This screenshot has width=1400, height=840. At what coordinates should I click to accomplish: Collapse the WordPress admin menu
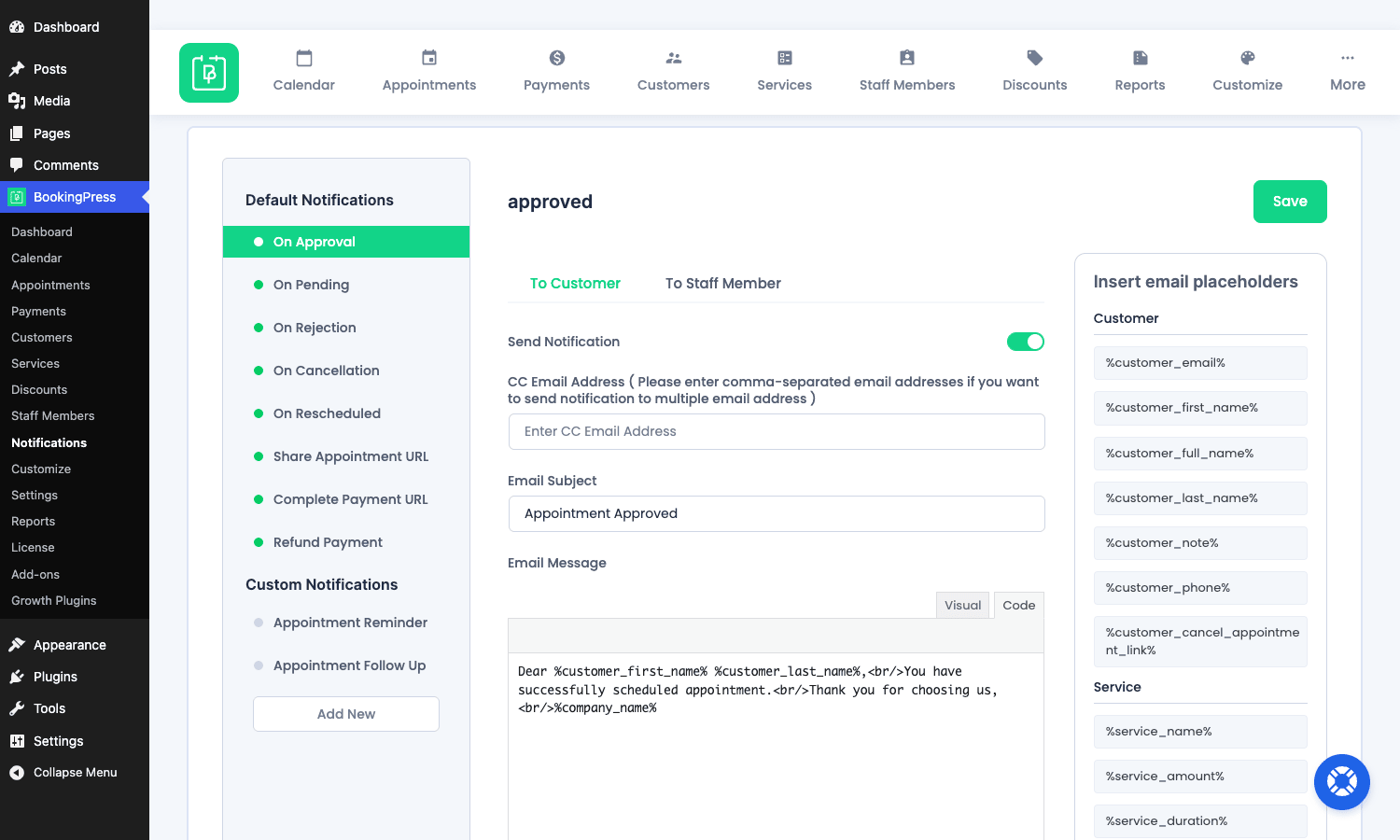pyautogui.click(x=63, y=773)
